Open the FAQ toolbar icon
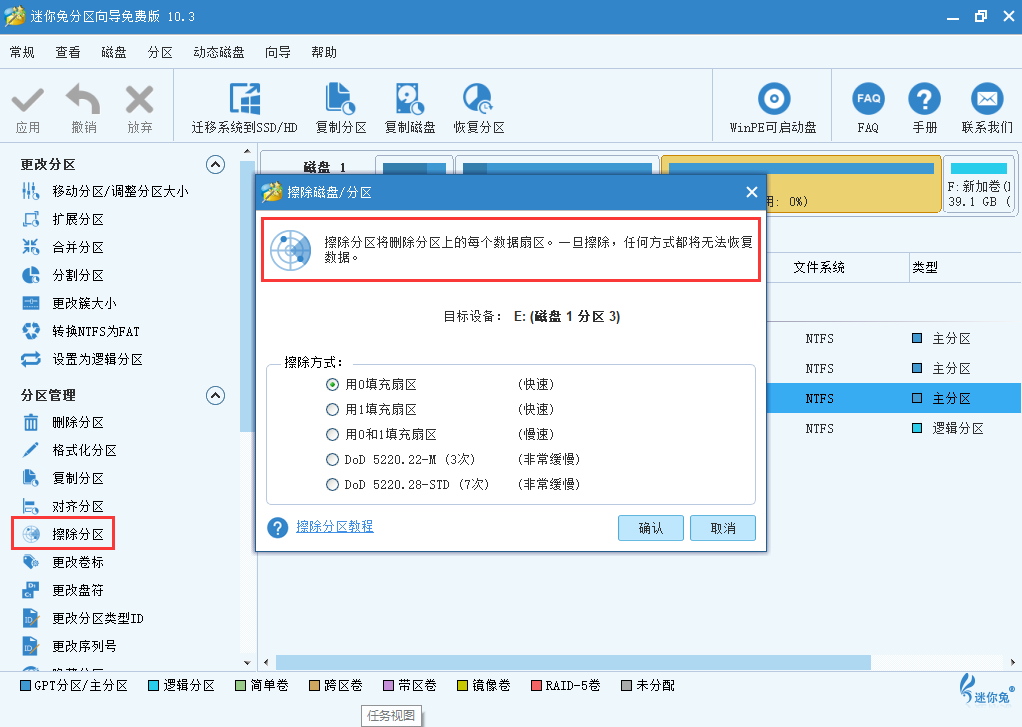 coord(868,99)
